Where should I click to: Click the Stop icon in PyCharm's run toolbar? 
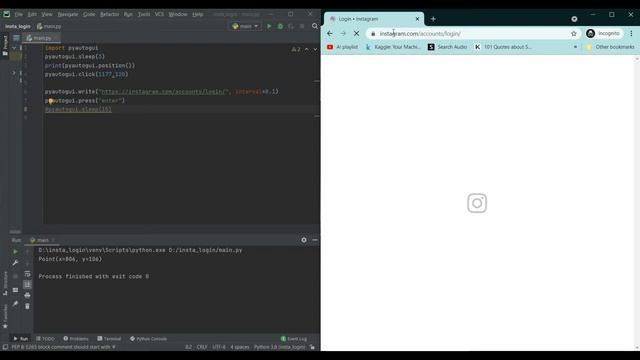302,26
